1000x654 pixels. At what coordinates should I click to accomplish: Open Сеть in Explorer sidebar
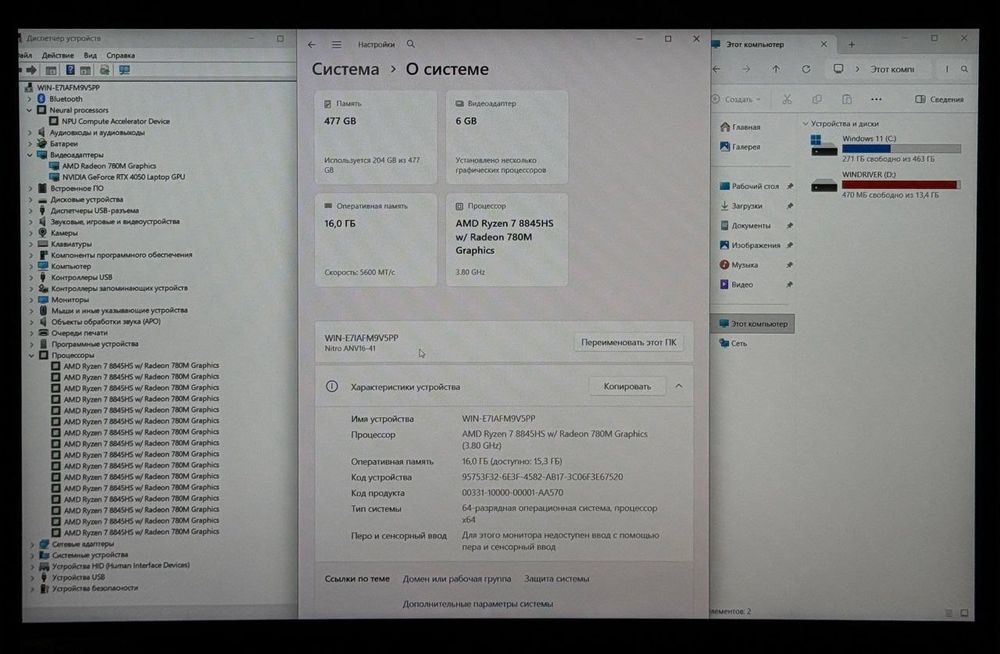pyautogui.click(x=733, y=343)
